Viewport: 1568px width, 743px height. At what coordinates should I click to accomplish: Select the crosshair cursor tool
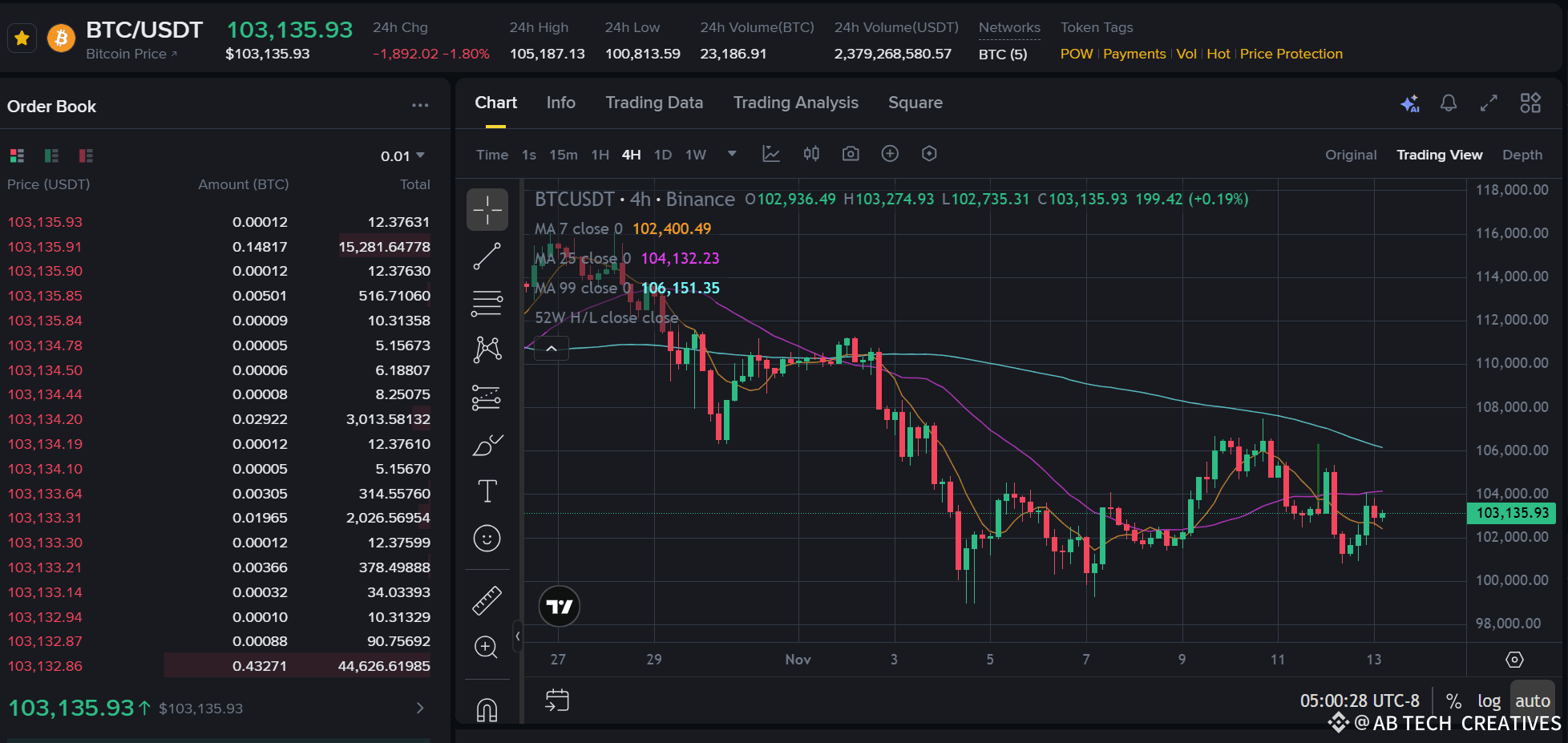click(x=487, y=210)
